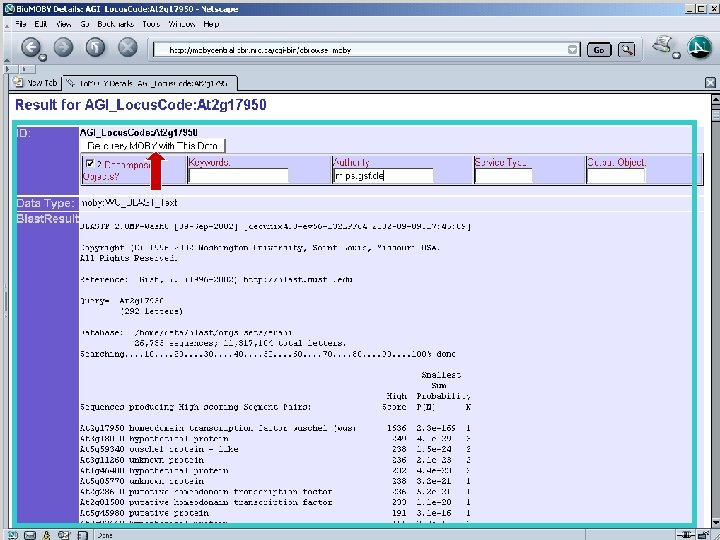Image resolution: width=720 pixels, height=540 pixels.
Task: Click the sidebar collapse handle at left edge
Action: (x=6, y=301)
